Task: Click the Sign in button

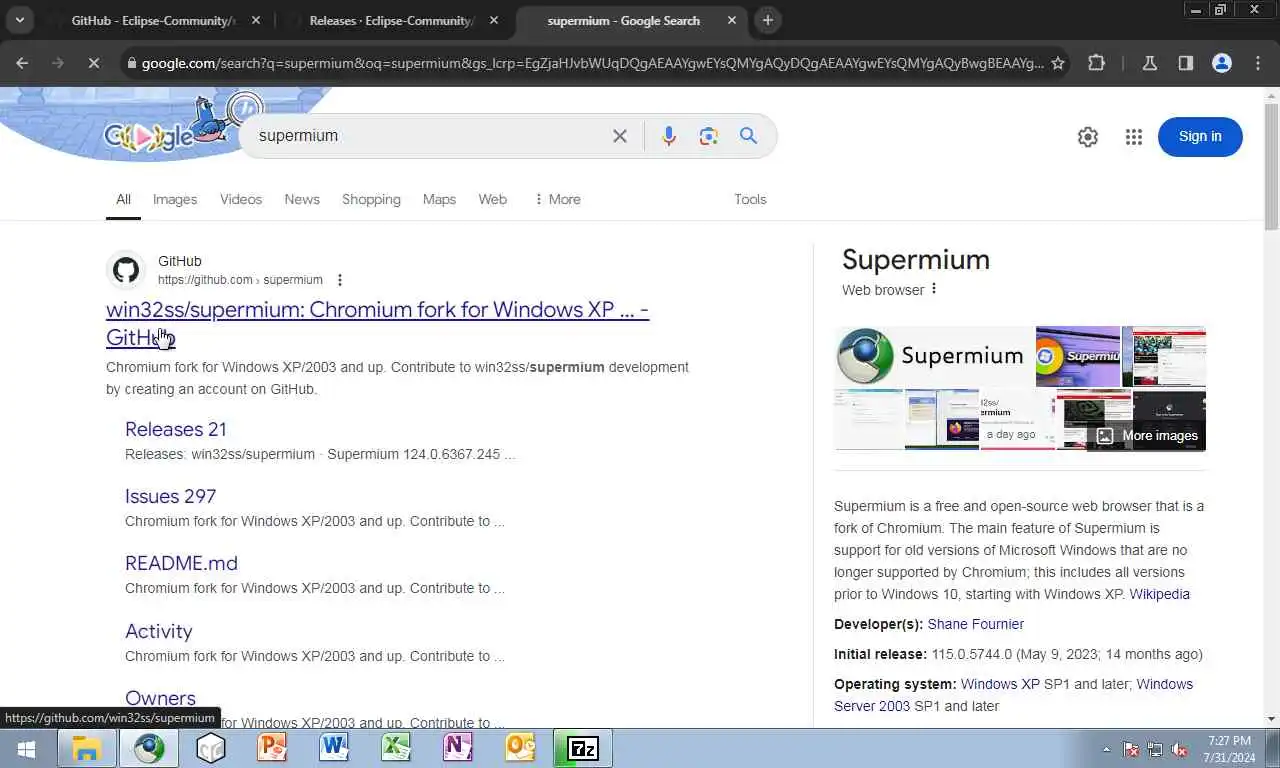Action: pos(1200,137)
